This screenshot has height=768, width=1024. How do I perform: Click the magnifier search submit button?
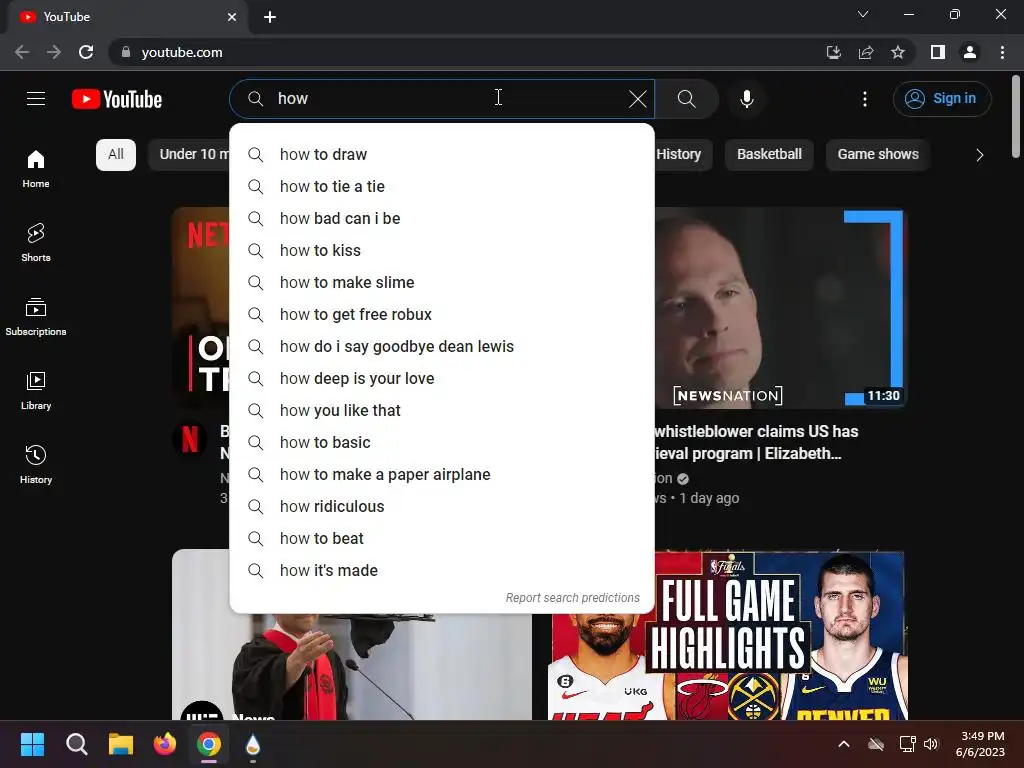(x=686, y=99)
